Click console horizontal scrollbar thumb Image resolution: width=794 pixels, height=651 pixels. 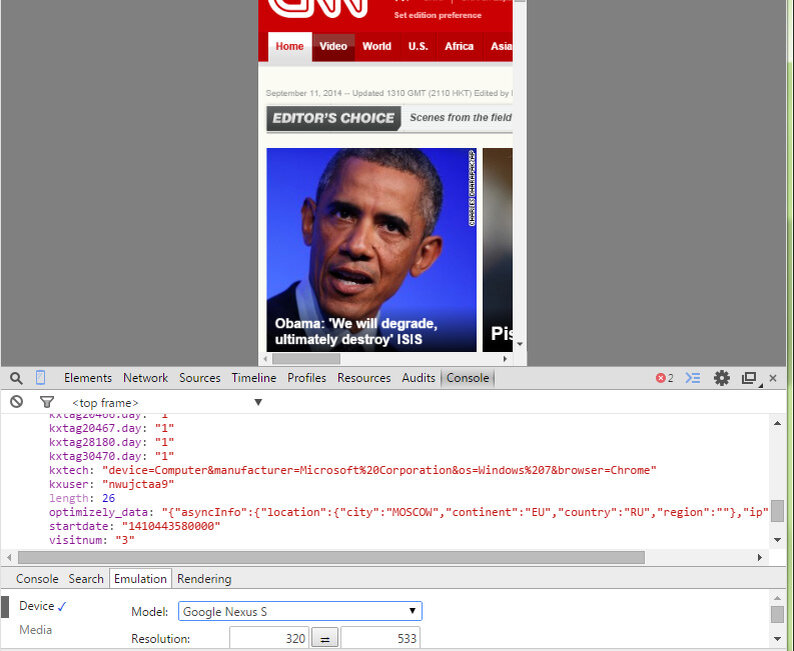point(332,557)
